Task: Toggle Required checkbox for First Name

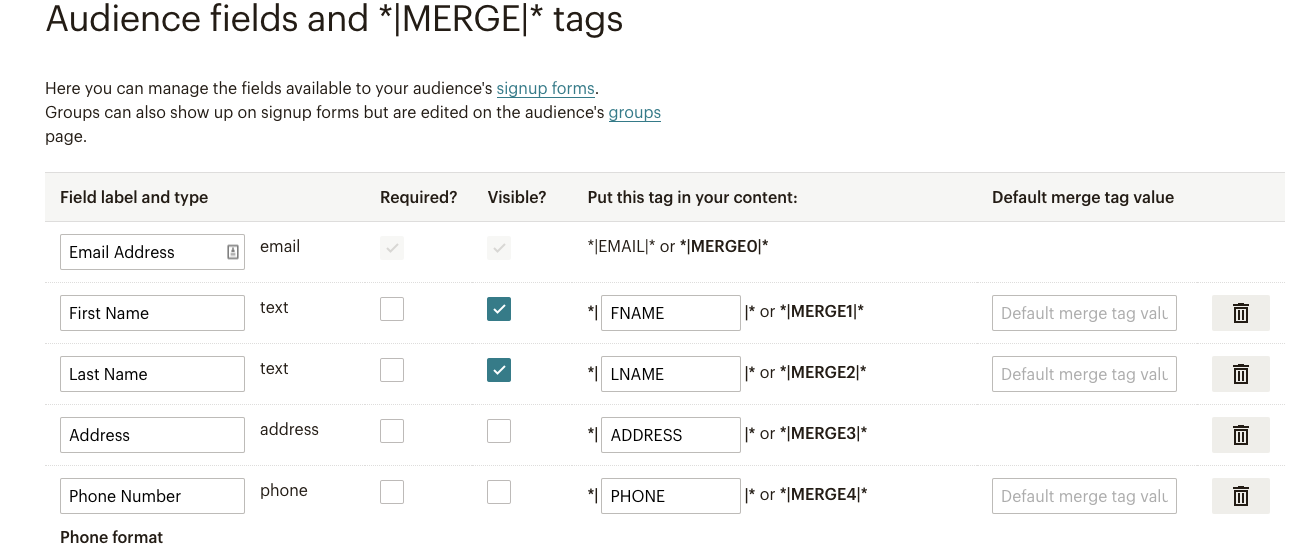Action: coord(392,309)
